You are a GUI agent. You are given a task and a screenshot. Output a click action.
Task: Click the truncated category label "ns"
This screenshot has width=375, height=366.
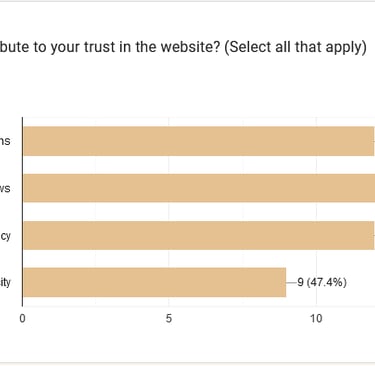(5, 141)
